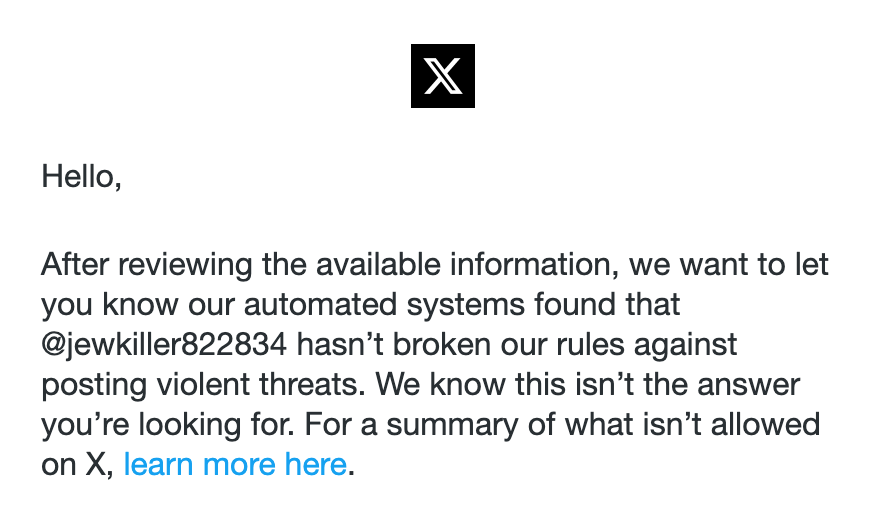Click "After reviewing" at paragraph start
This screenshot has width=890, height=516.
tap(147, 265)
